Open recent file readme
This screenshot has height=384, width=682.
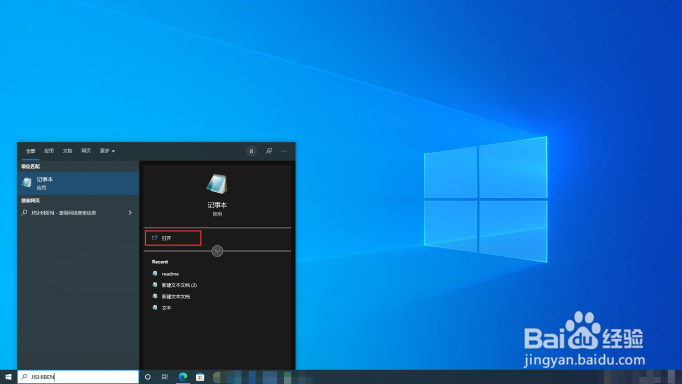coord(170,274)
